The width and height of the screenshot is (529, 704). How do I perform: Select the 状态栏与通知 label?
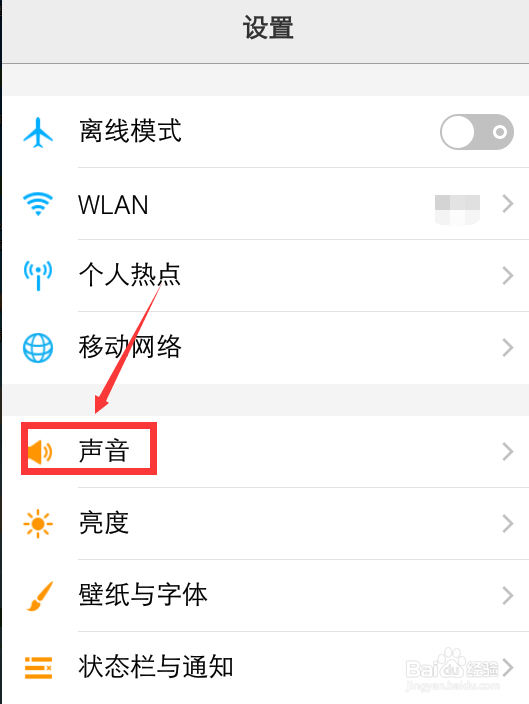pos(156,667)
